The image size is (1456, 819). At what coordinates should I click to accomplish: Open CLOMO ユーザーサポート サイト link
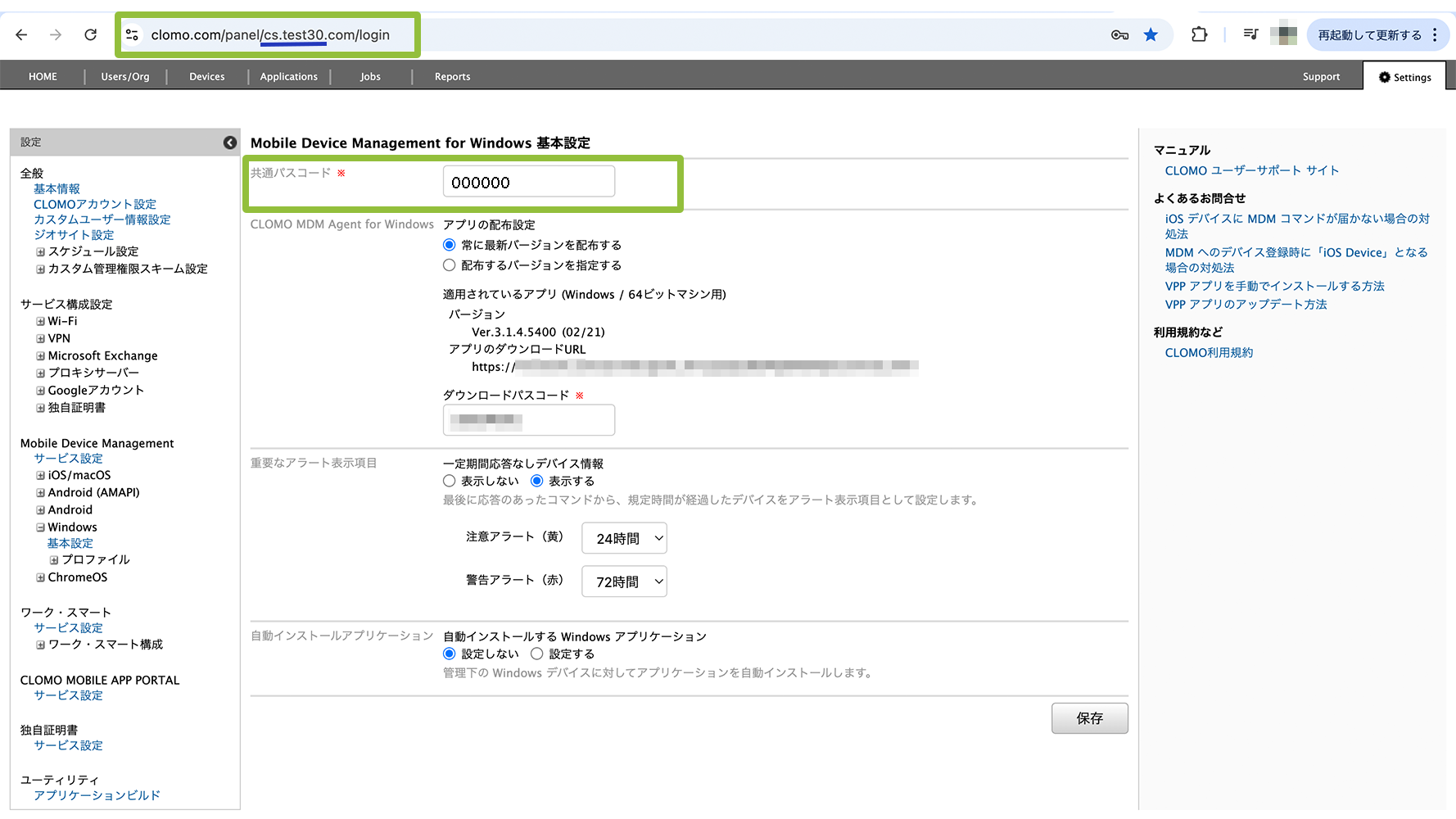point(1251,170)
